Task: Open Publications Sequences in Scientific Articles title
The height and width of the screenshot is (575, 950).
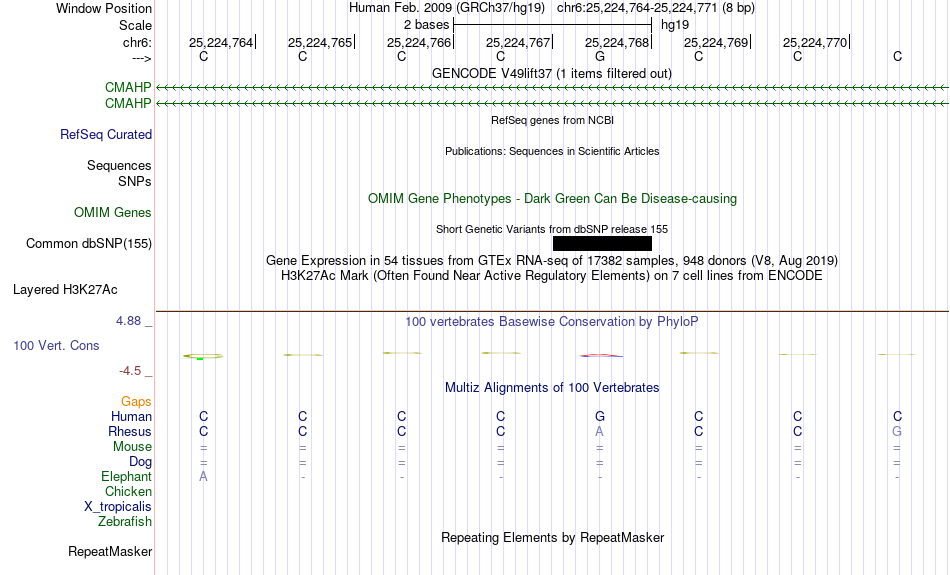Action: [552, 151]
